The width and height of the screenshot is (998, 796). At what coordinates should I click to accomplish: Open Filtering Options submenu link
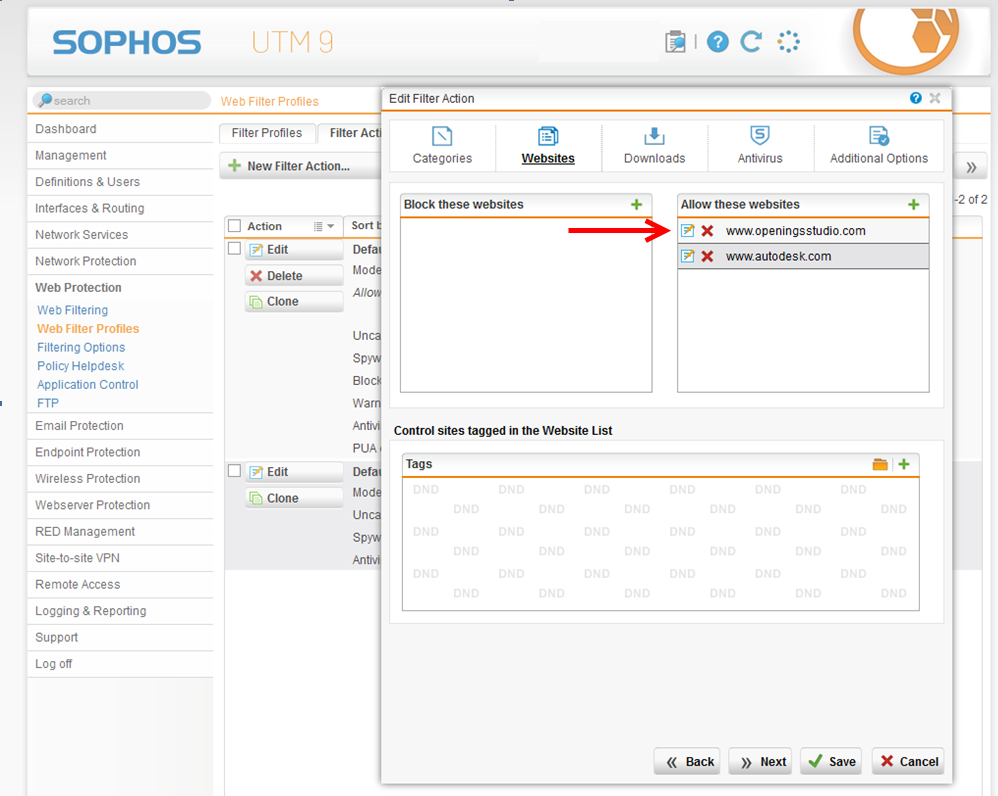tap(81, 347)
